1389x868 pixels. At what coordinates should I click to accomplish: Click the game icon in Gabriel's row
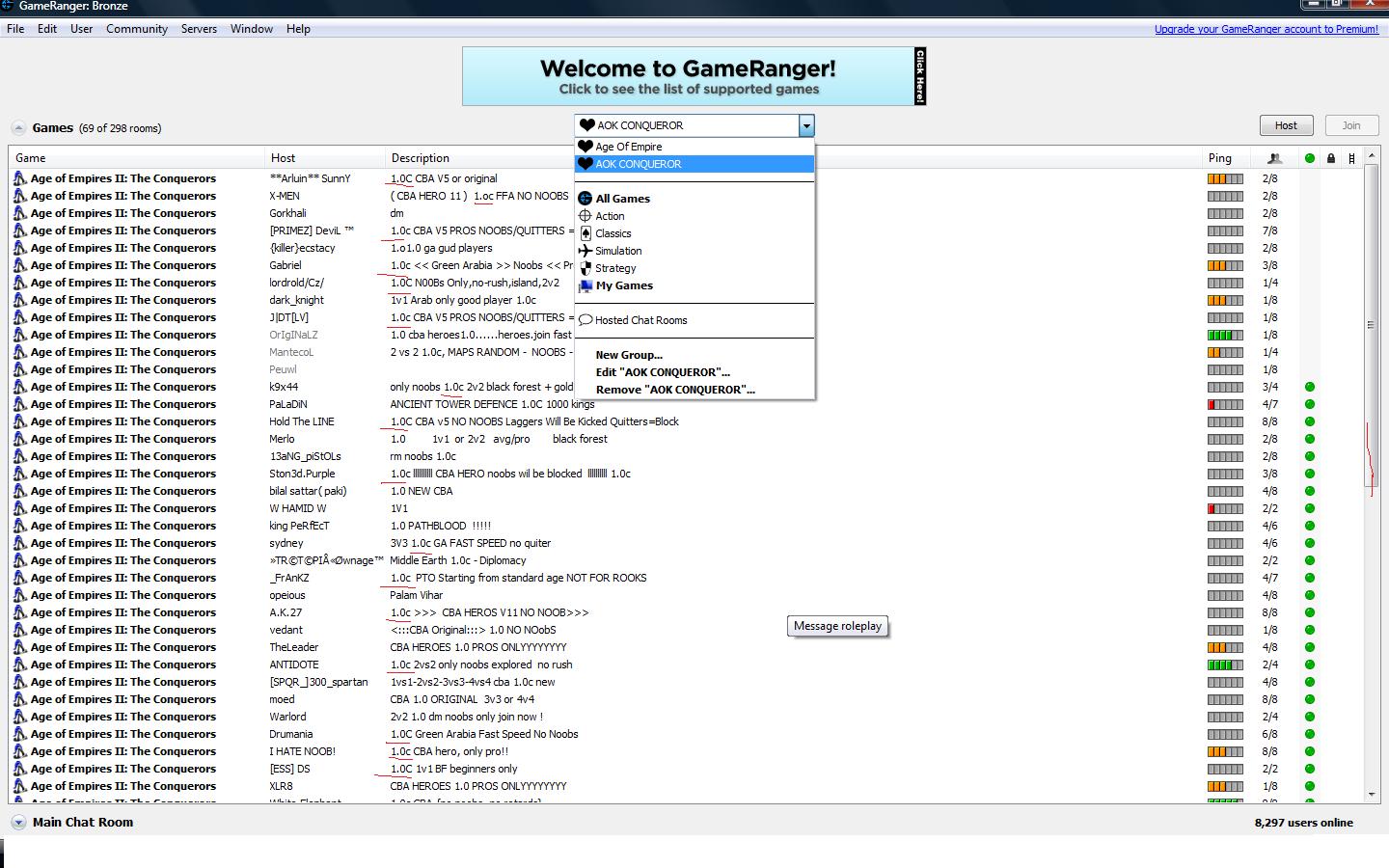click(x=19, y=265)
